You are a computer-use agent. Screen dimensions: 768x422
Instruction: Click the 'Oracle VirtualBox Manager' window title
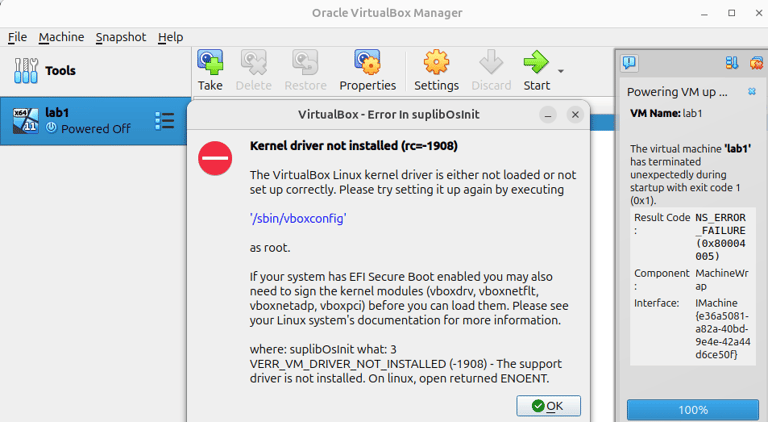(x=387, y=13)
